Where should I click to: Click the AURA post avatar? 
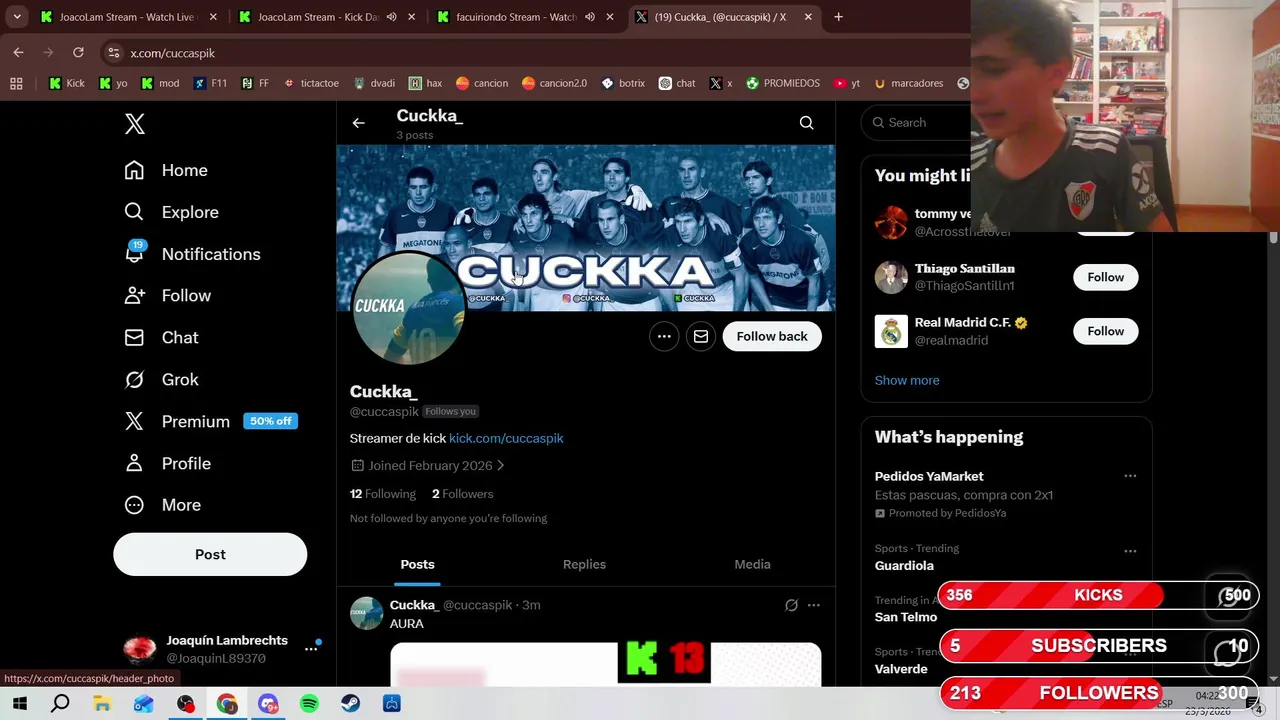tap(366, 613)
